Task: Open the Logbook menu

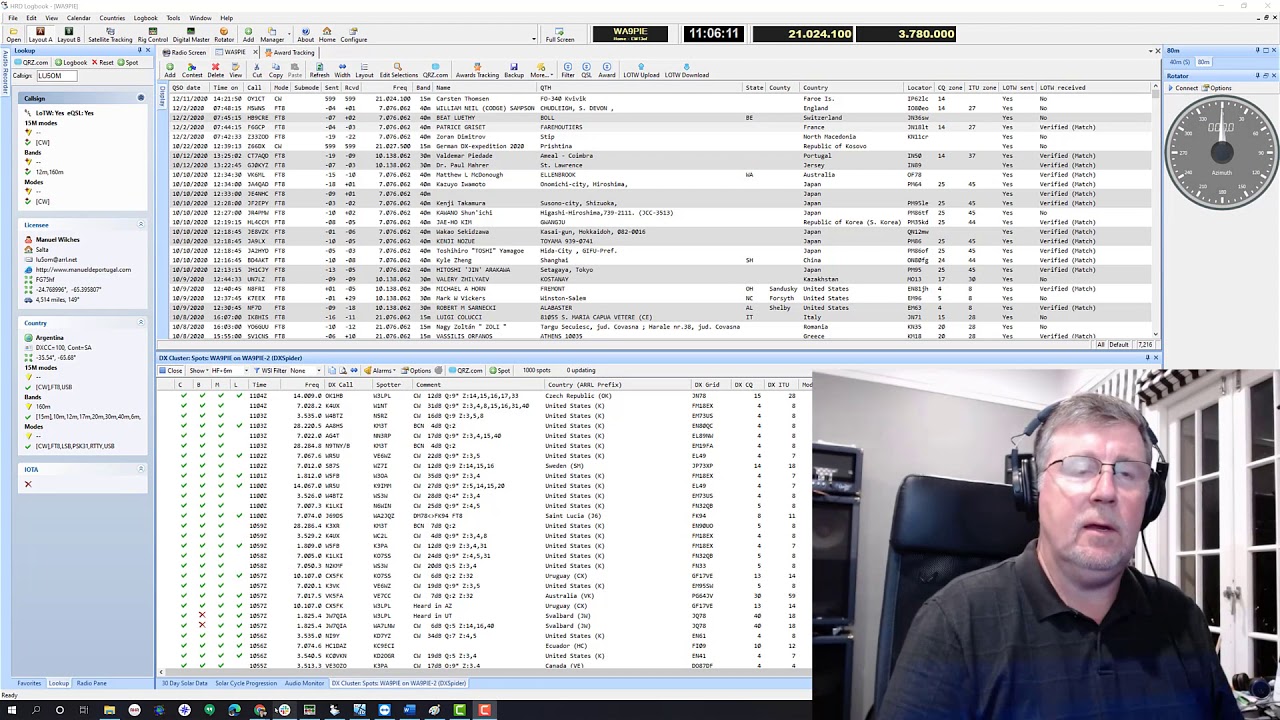Action: pos(145,18)
